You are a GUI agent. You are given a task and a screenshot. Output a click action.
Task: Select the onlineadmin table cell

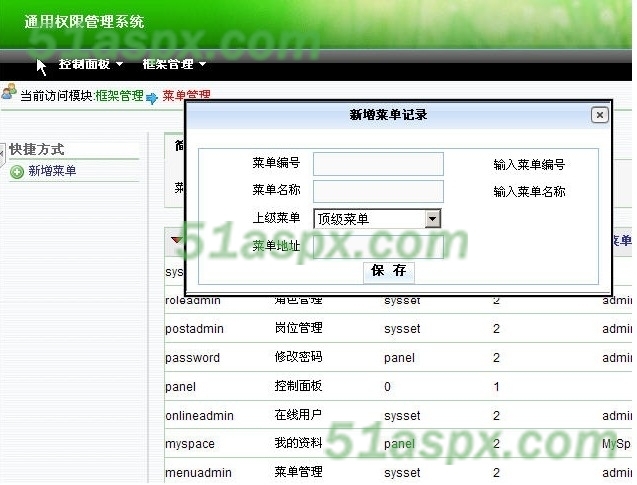tap(199, 416)
